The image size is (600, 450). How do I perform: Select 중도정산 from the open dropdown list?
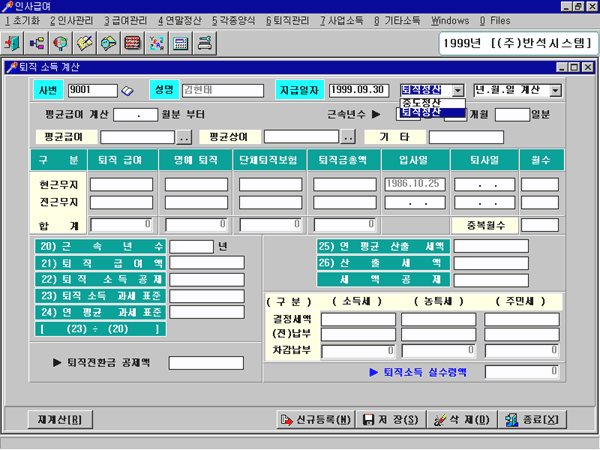click(x=420, y=102)
